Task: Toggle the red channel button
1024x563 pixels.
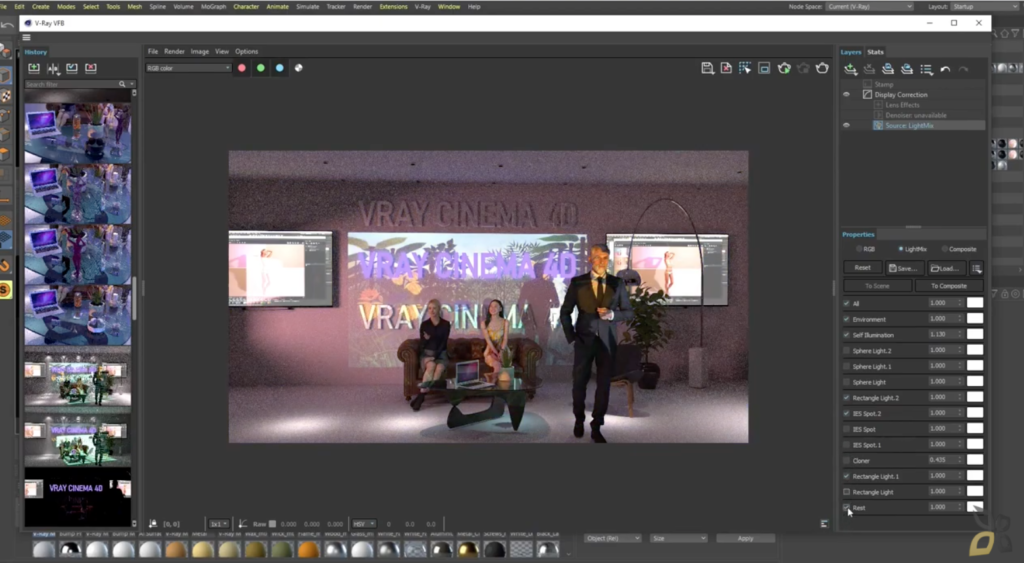Action: (x=242, y=68)
